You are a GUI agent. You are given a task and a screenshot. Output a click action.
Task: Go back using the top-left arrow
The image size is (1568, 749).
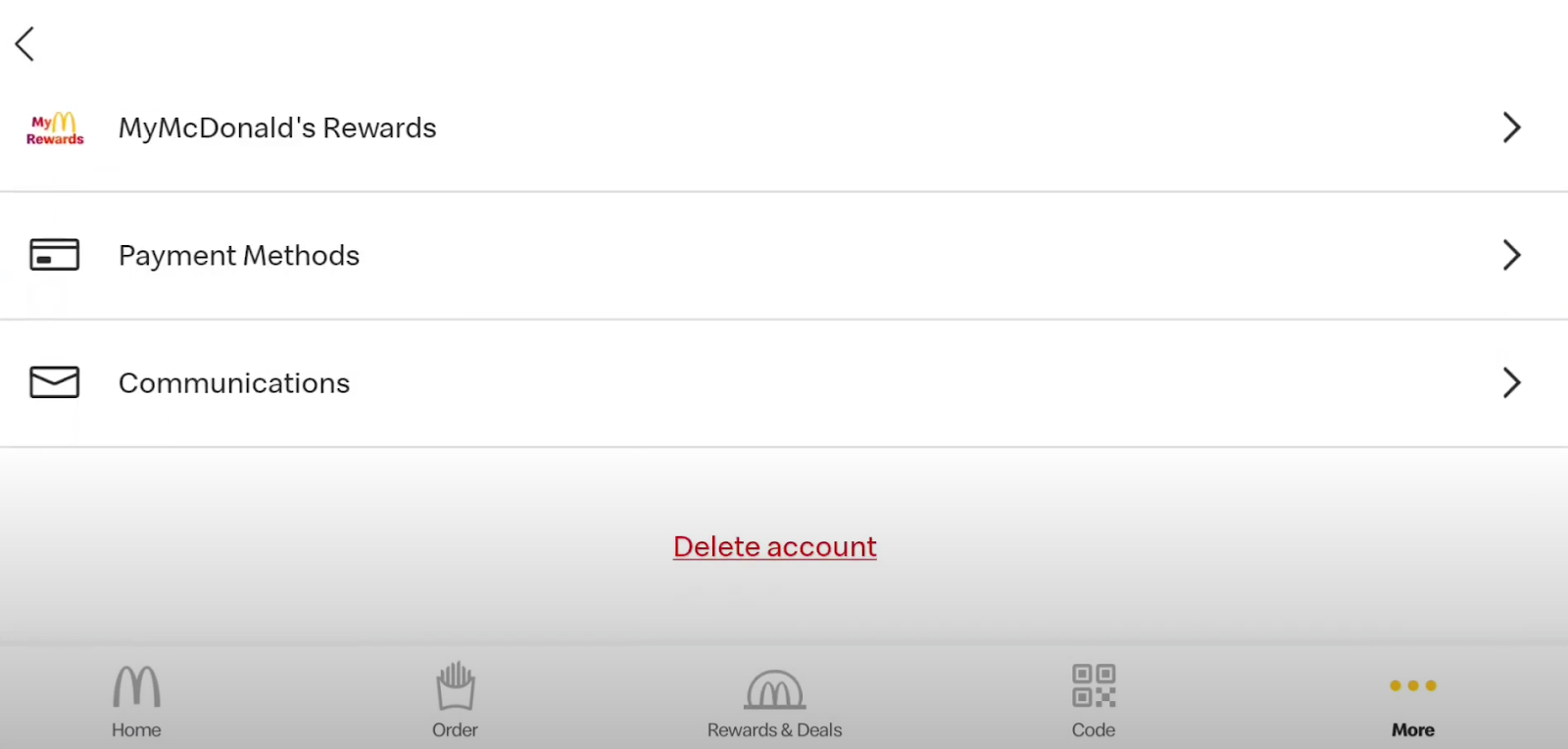point(25,44)
